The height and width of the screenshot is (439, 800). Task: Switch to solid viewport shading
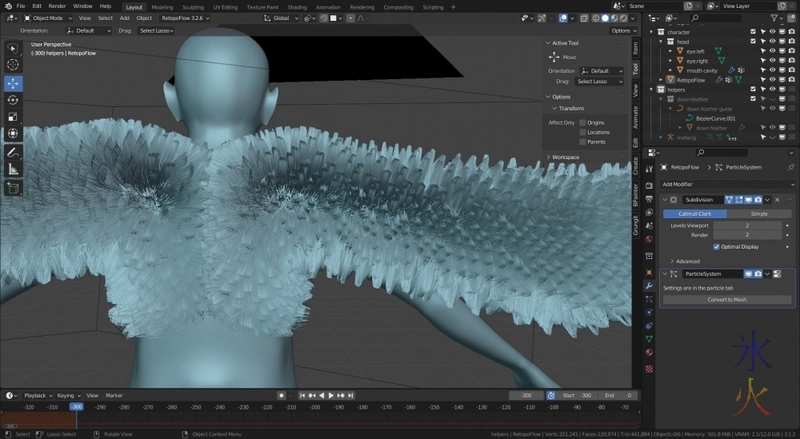coord(605,18)
